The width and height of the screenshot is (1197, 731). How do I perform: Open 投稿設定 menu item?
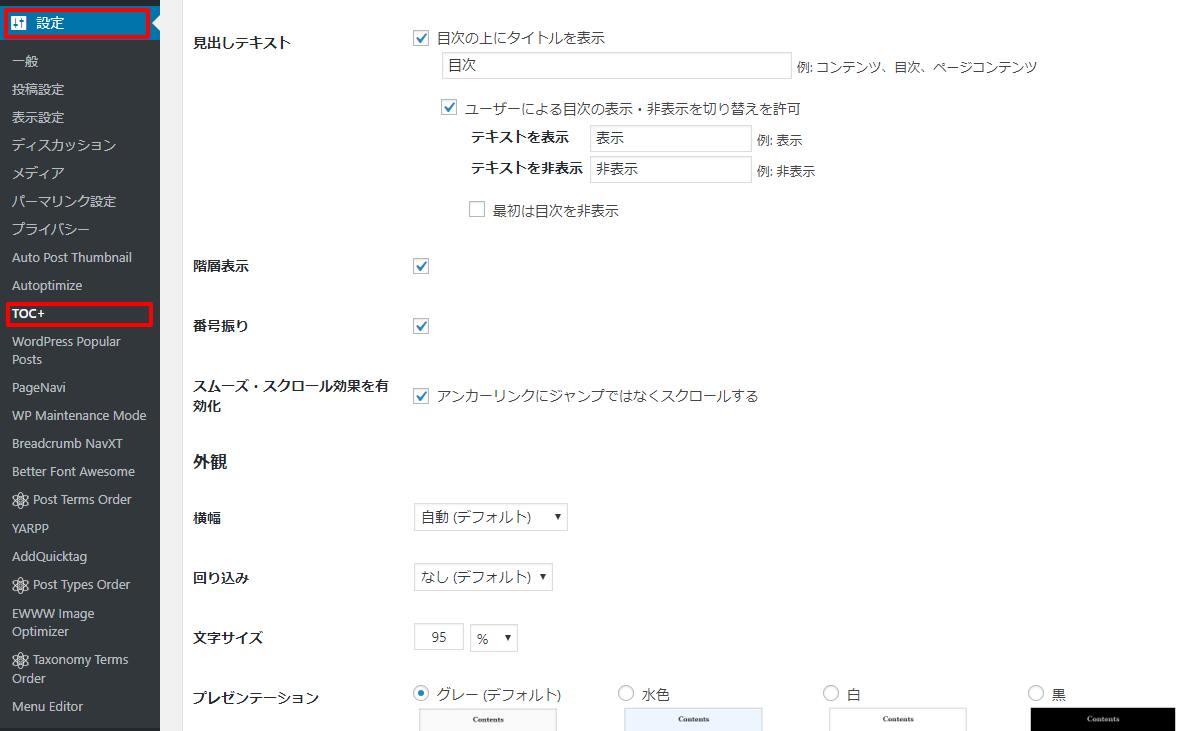pyautogui.click(x=38, y=89)
